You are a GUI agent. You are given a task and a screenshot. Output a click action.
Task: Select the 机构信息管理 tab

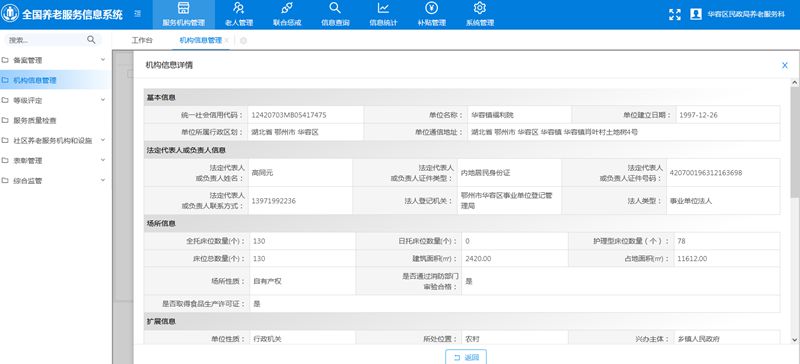[x=201, y=40]
